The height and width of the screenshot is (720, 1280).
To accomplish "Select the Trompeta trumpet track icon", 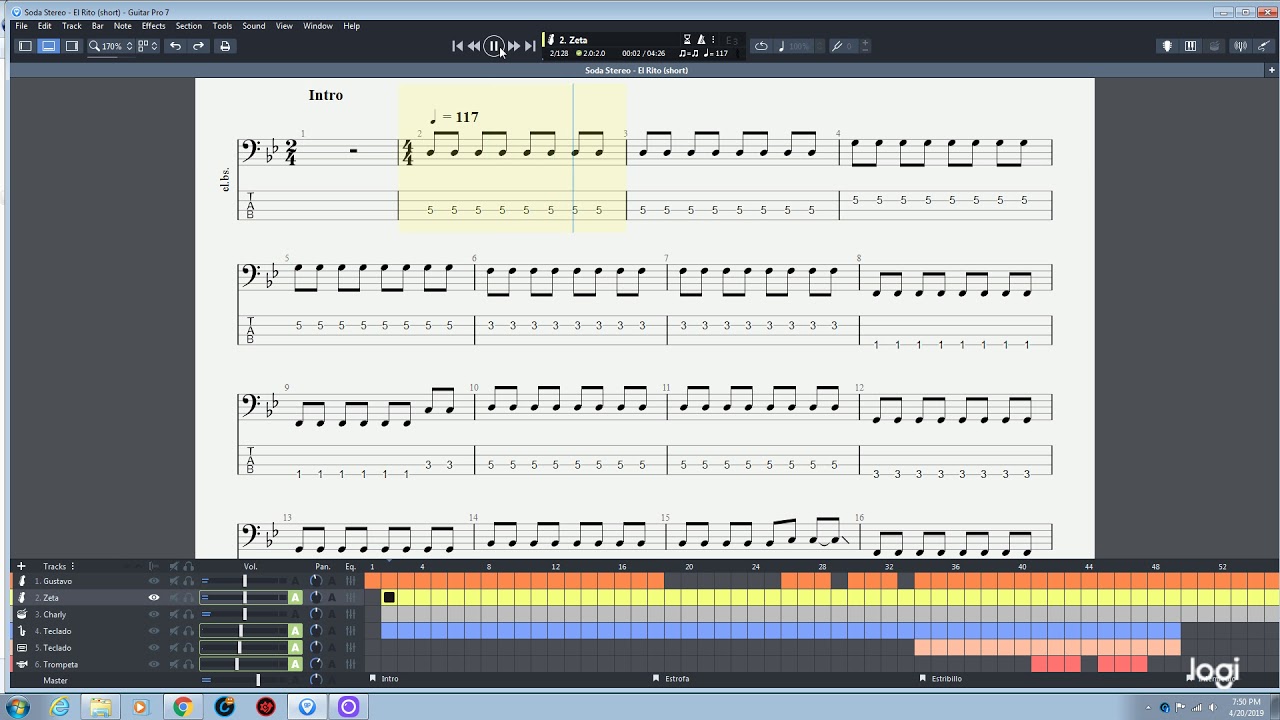I will [x=22, y=664].
